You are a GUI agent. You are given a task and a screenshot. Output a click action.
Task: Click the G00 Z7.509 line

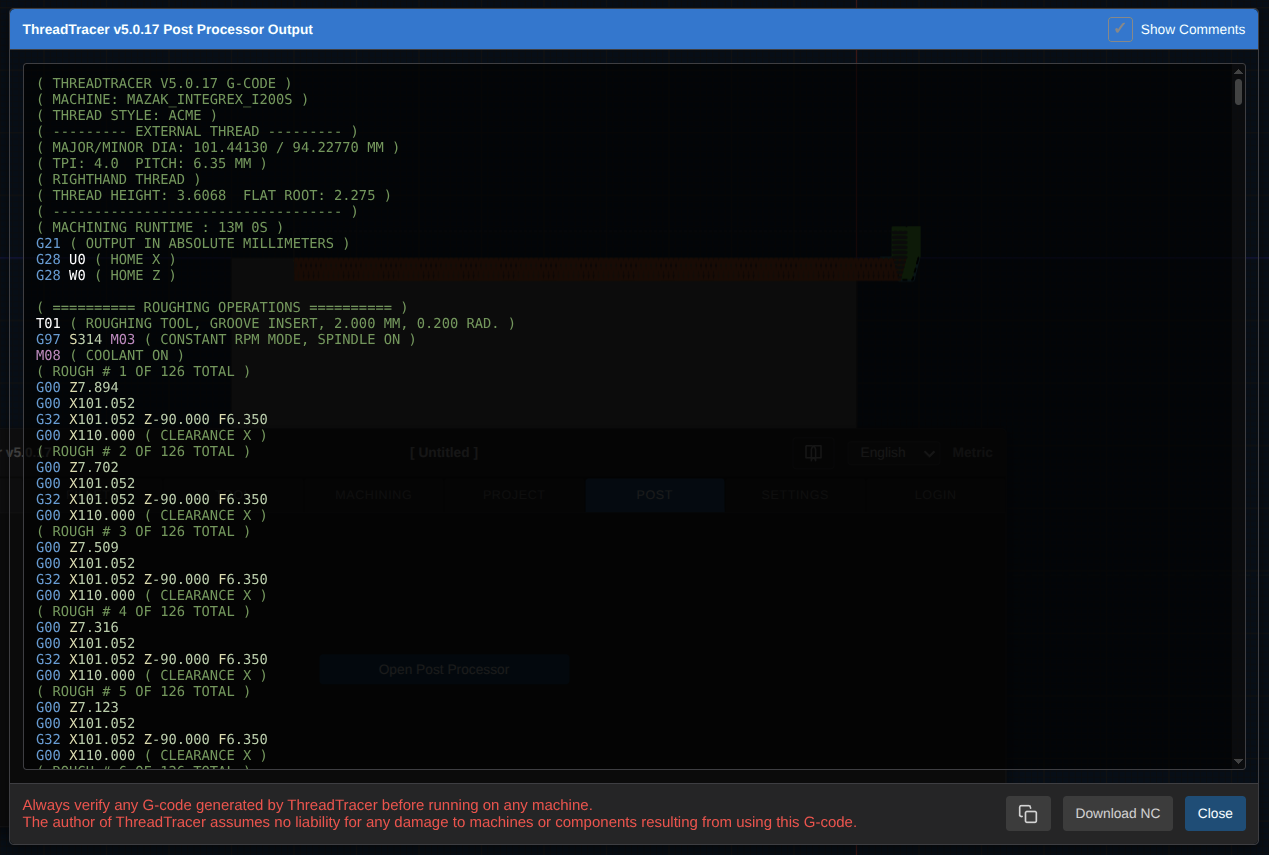[x=77, y=547]
